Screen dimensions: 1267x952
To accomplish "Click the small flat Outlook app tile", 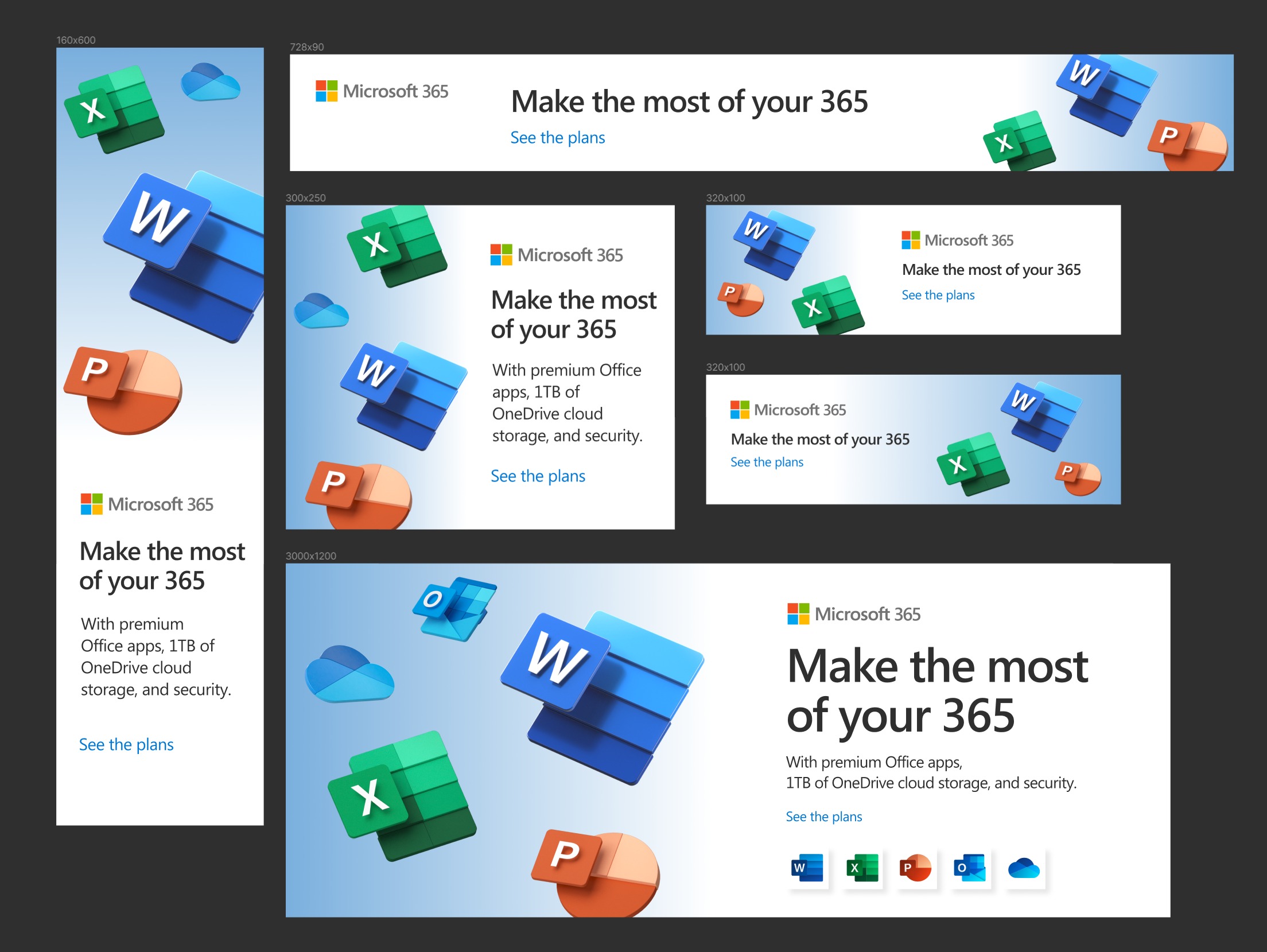I will click(970, 868).
